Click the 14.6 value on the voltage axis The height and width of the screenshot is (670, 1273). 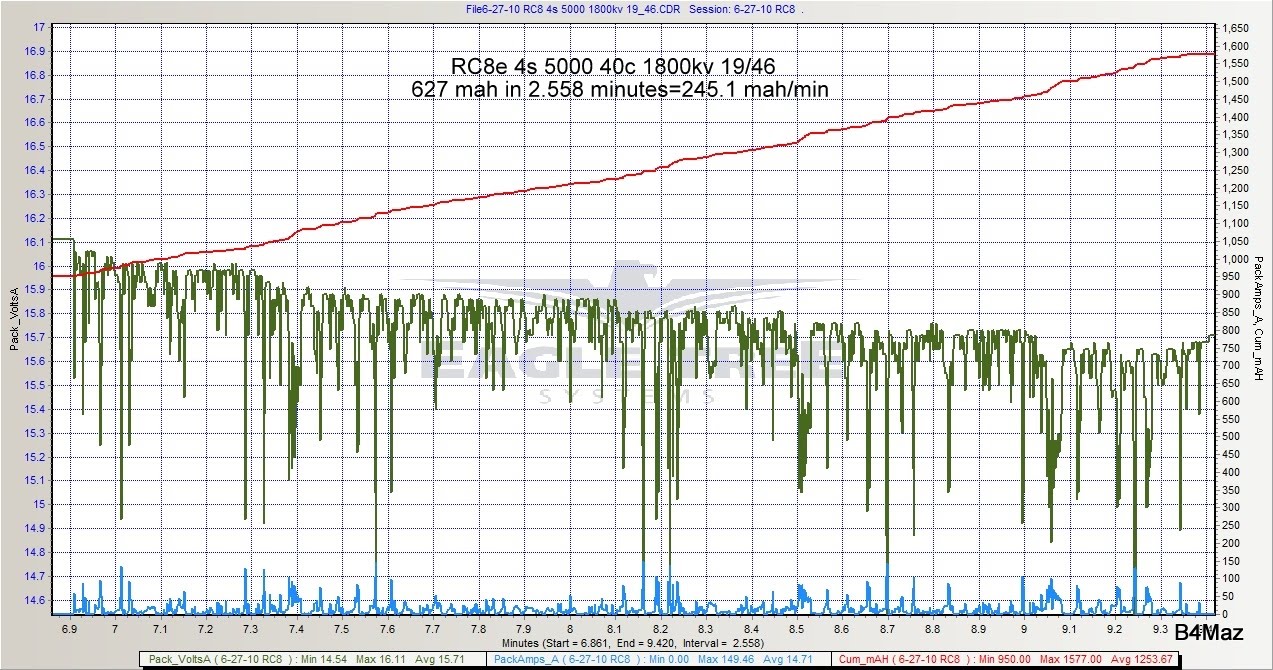pyautogui.click(x=36, y=600)
